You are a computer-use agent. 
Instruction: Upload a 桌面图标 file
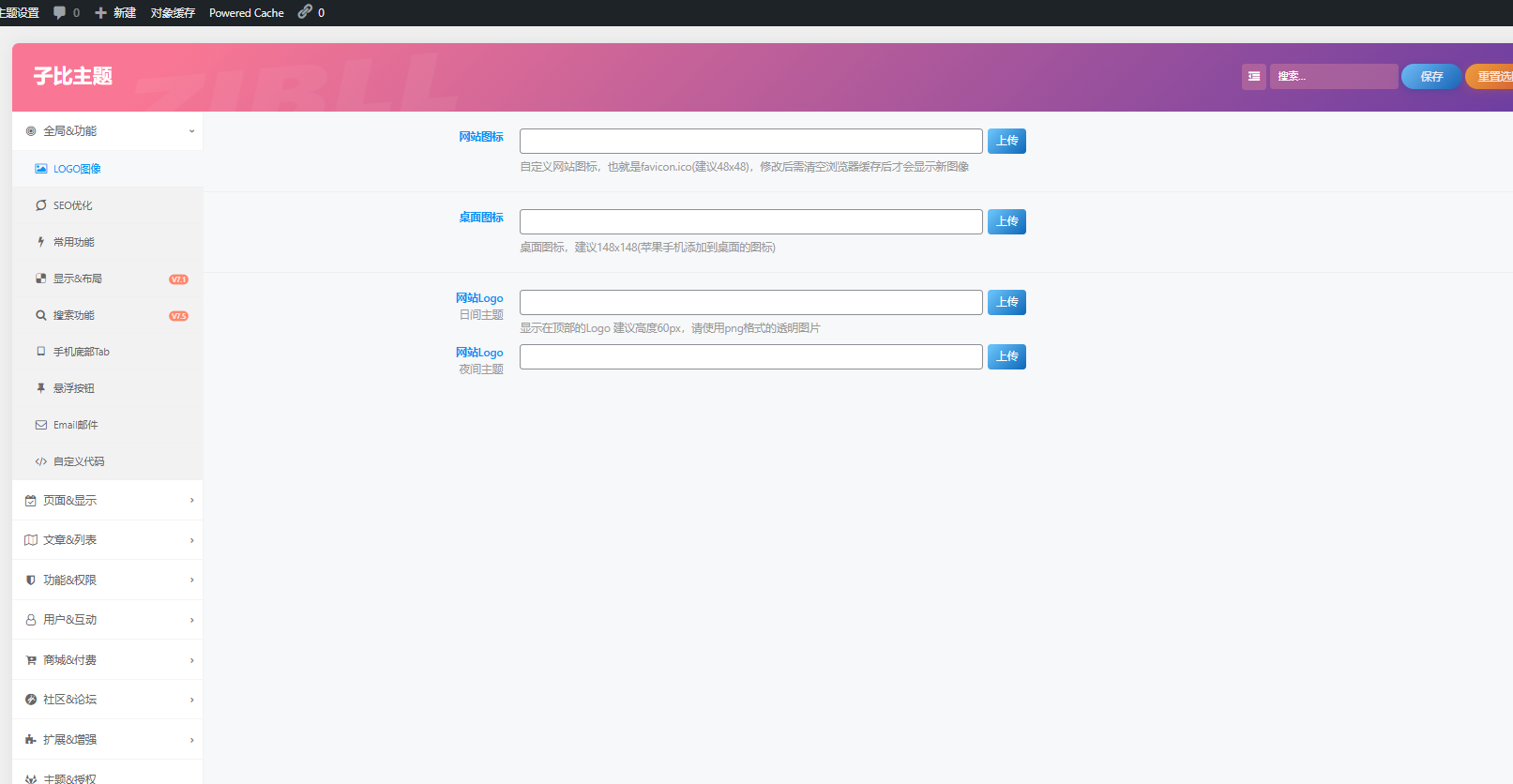(1006, 221)
